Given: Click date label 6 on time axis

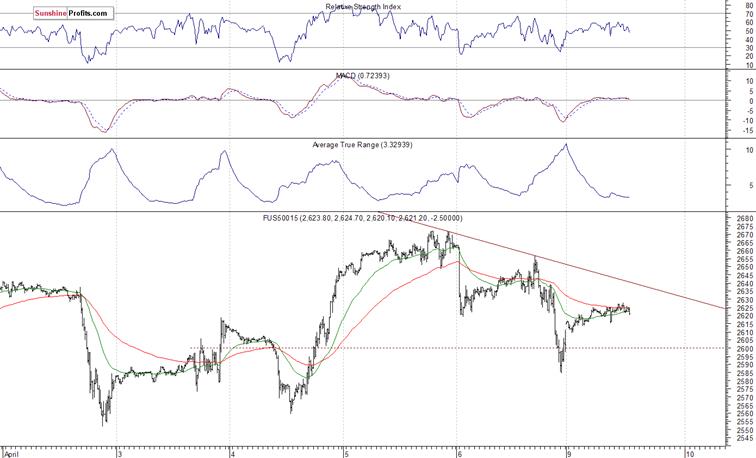Looking at the screenshot, I should tap(460, 454).
